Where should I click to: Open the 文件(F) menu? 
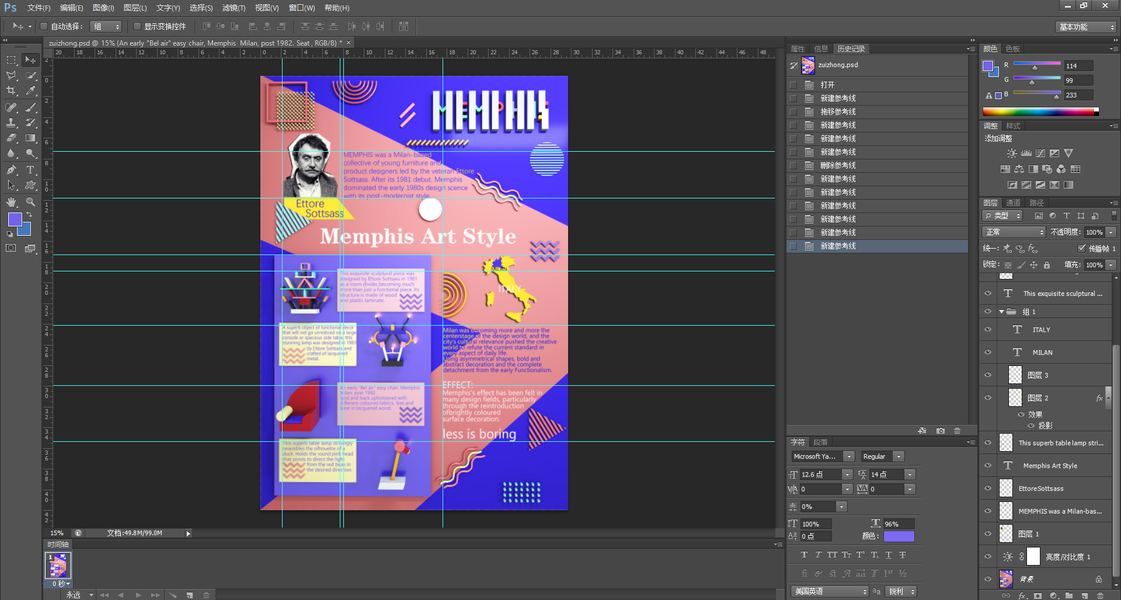pyautogui.click(x=39, y=8)
